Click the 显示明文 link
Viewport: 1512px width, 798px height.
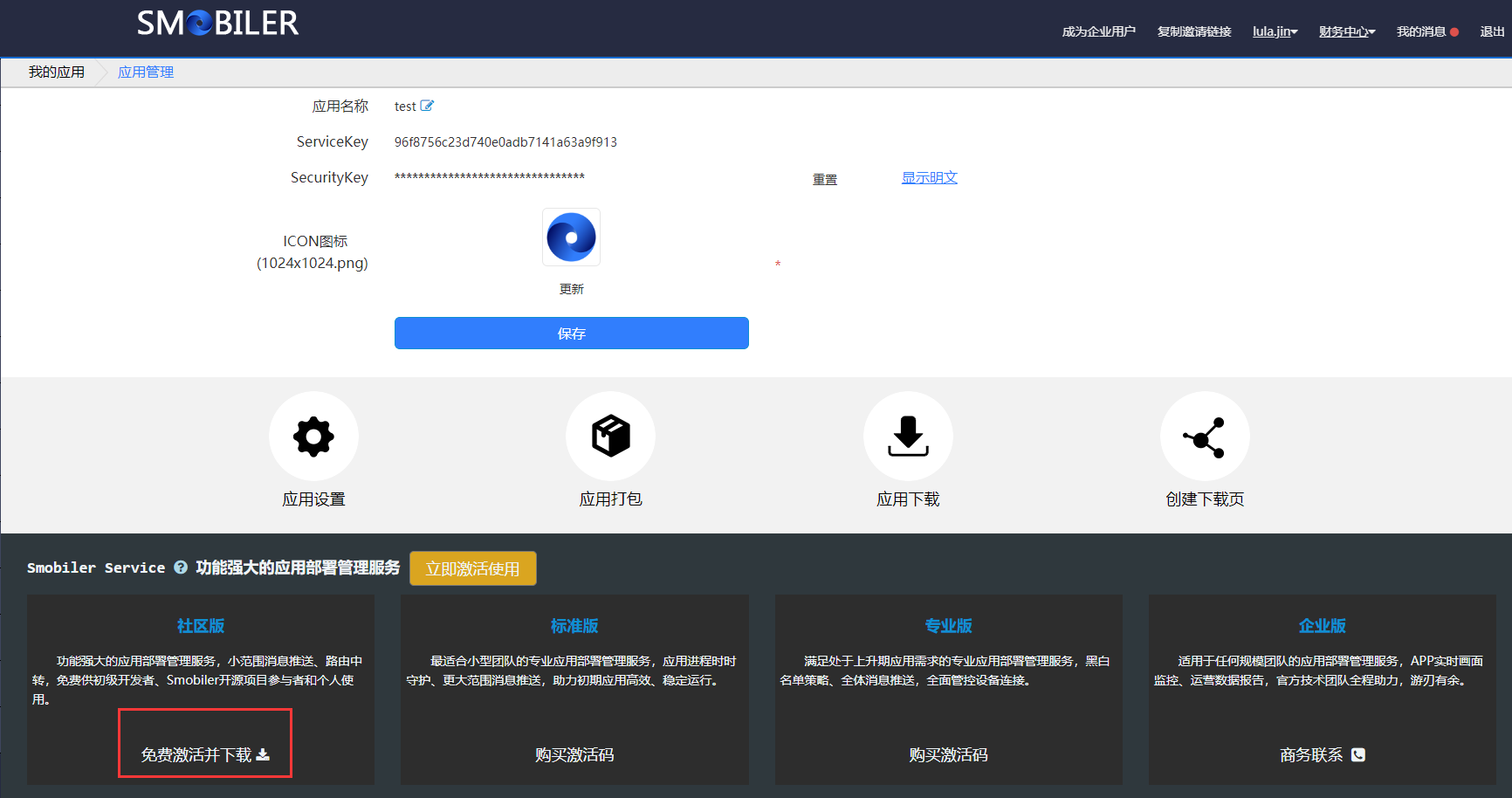pos(930,177)
